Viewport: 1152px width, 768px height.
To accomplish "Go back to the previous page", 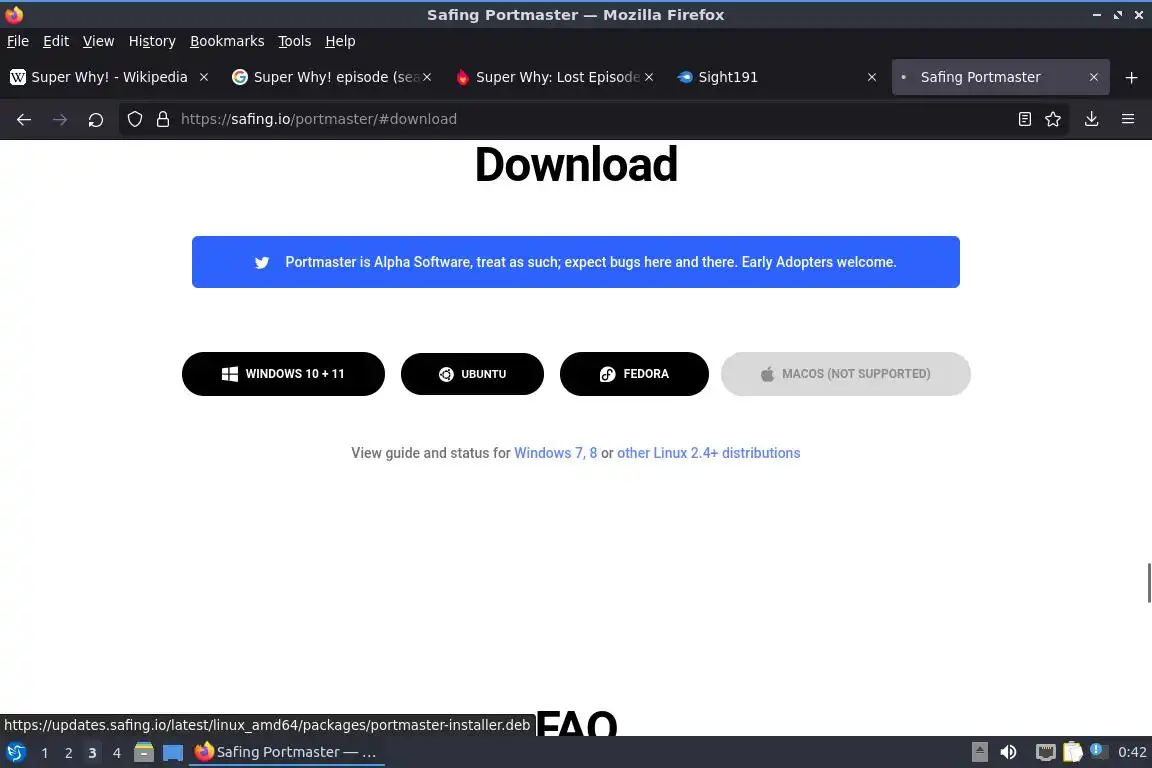I will coord(24,119).
